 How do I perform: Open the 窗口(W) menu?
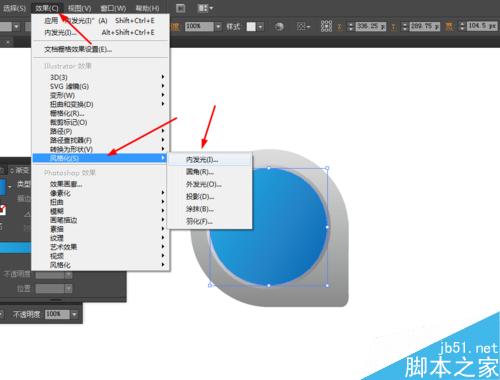click(x=113, y=8)
